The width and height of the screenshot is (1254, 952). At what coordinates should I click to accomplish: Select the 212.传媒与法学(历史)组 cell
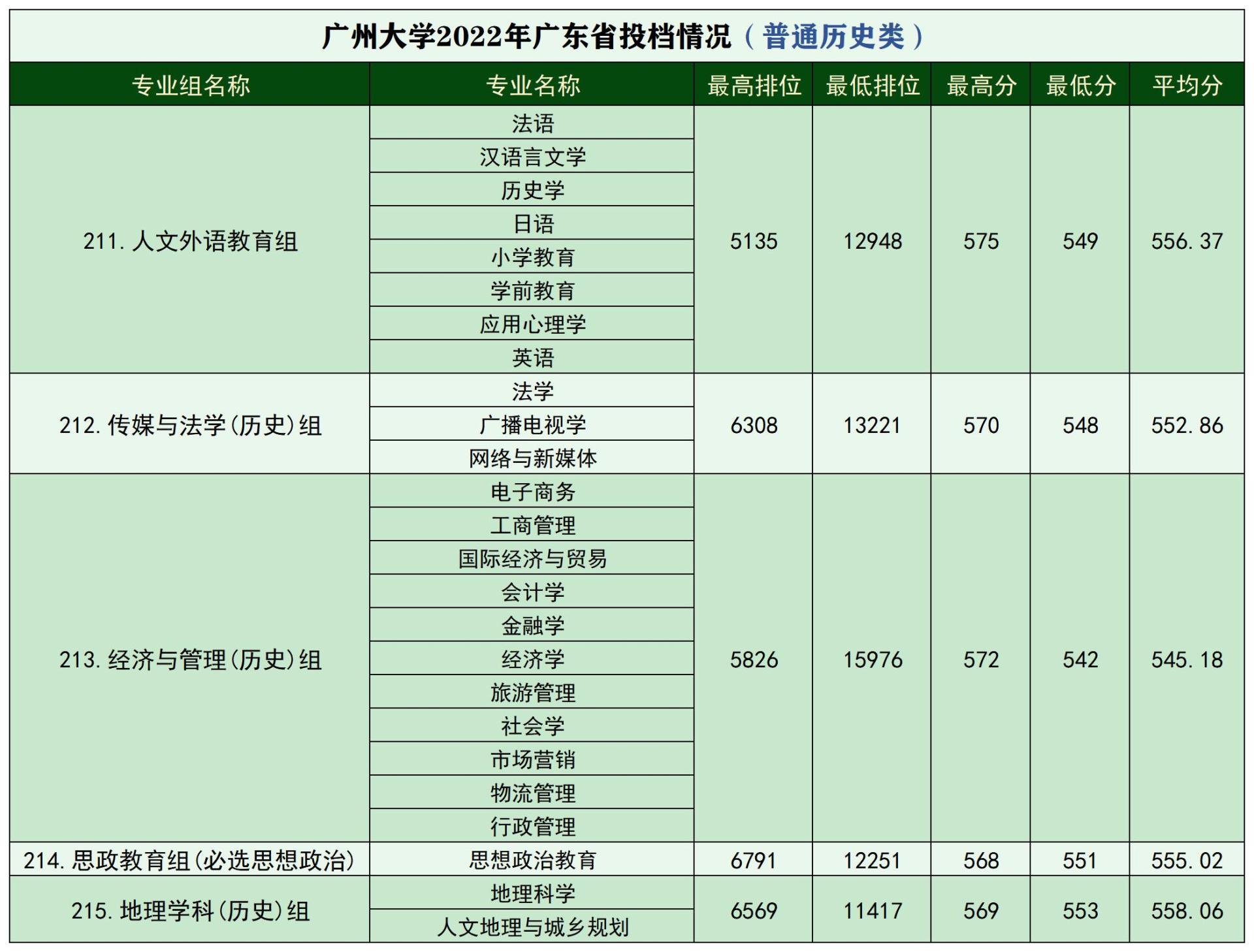190,425
